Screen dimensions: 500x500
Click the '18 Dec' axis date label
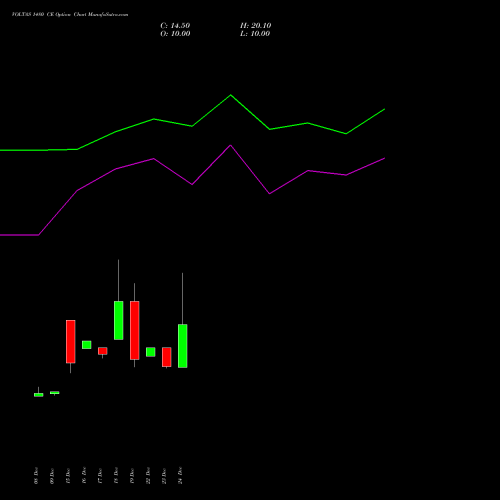116,475
